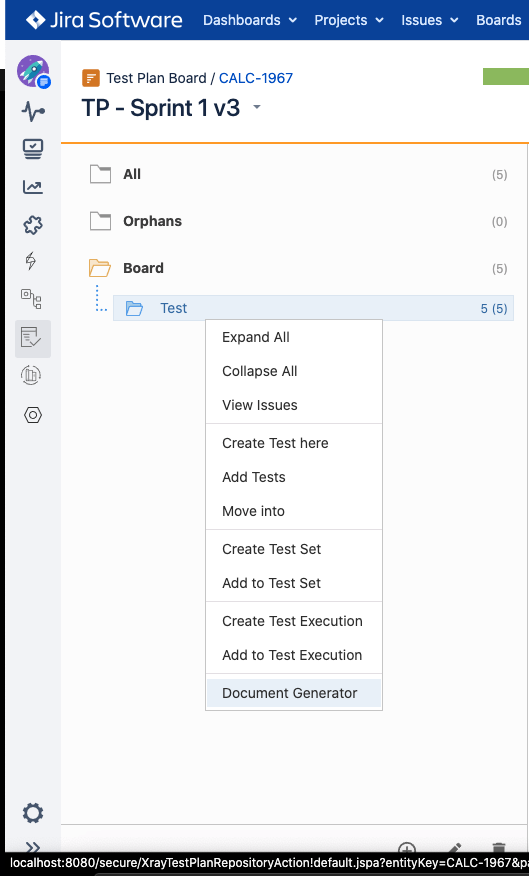Follow the CALC-1967 breadcrumb link
This screenshot has height=876, width=529.
(x=256, y=78)
